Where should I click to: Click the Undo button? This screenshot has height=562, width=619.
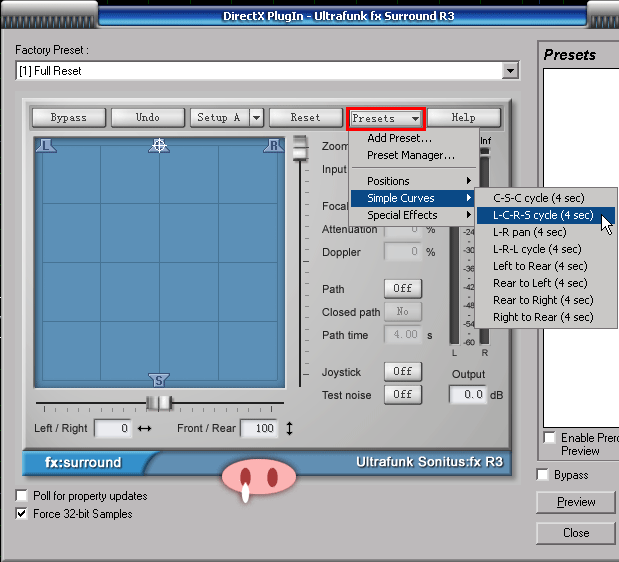click(148, 118)
